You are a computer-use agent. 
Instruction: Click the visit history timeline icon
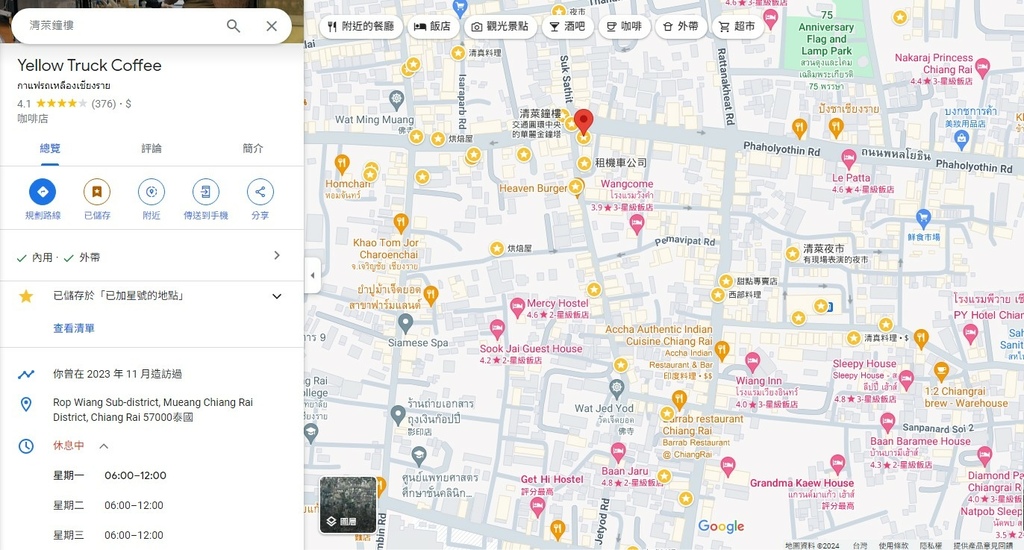pos(26,374)
